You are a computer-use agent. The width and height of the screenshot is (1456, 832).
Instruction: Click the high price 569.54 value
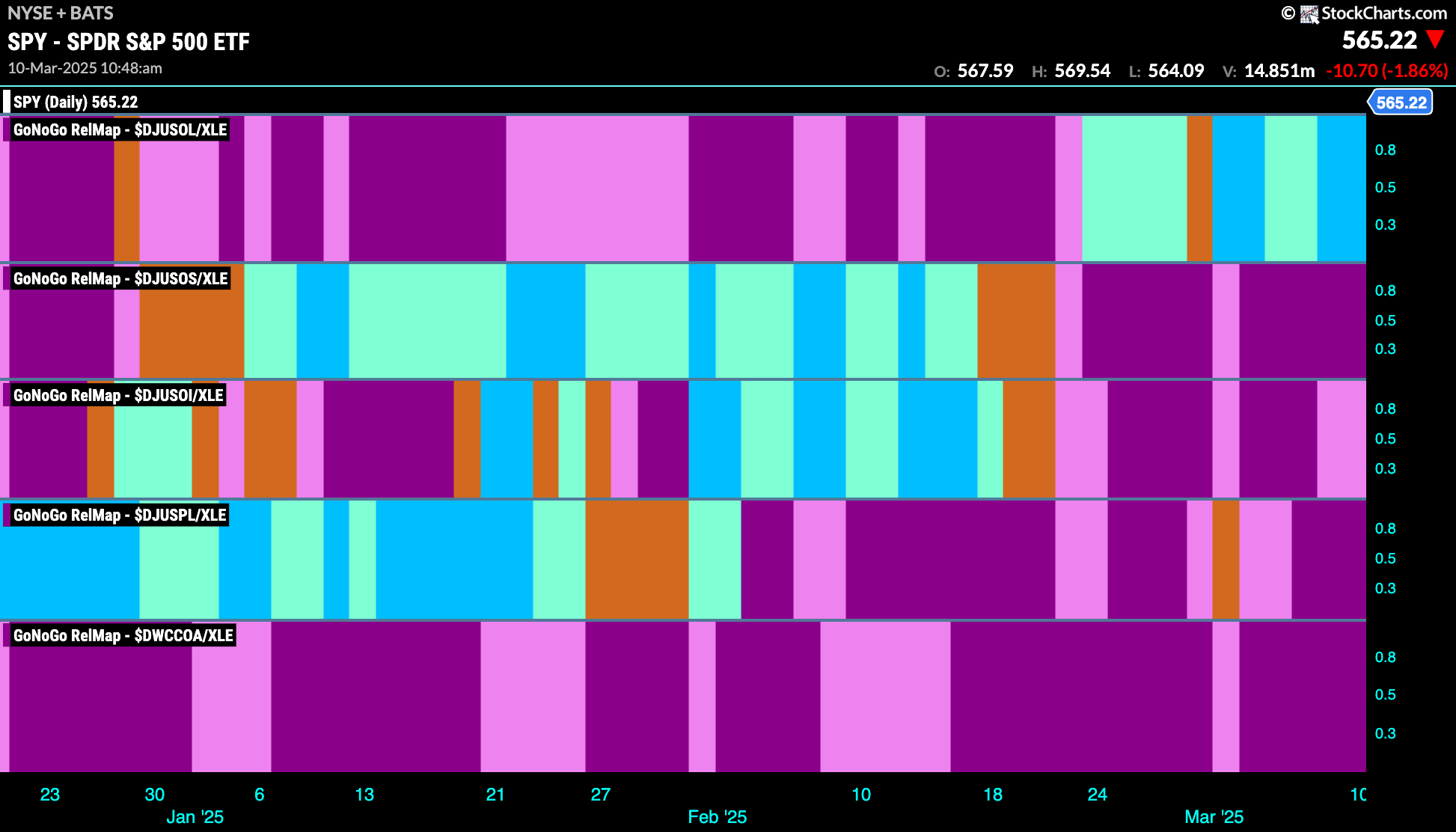(x=1083, y=71)
